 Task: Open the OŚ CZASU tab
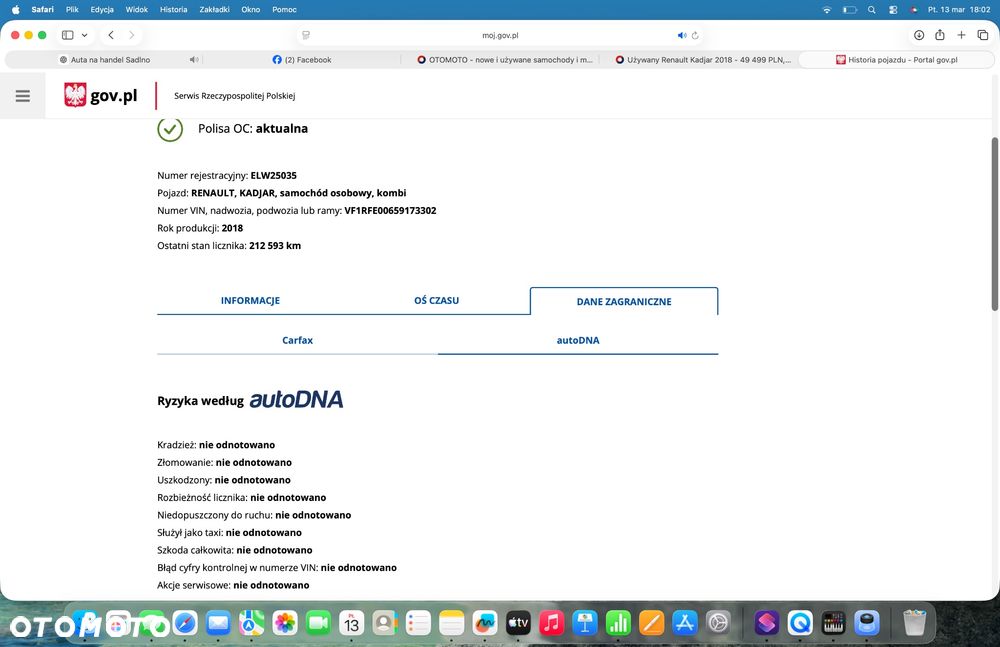coord(436,301)
